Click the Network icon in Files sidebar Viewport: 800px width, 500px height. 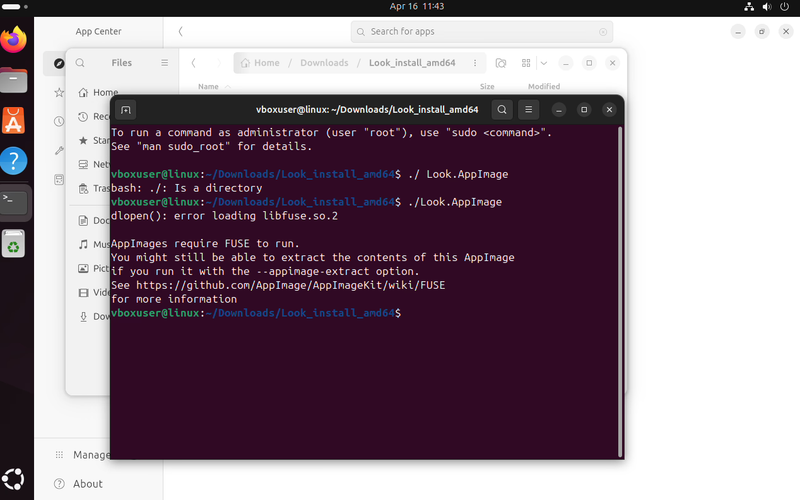[83, 164]
